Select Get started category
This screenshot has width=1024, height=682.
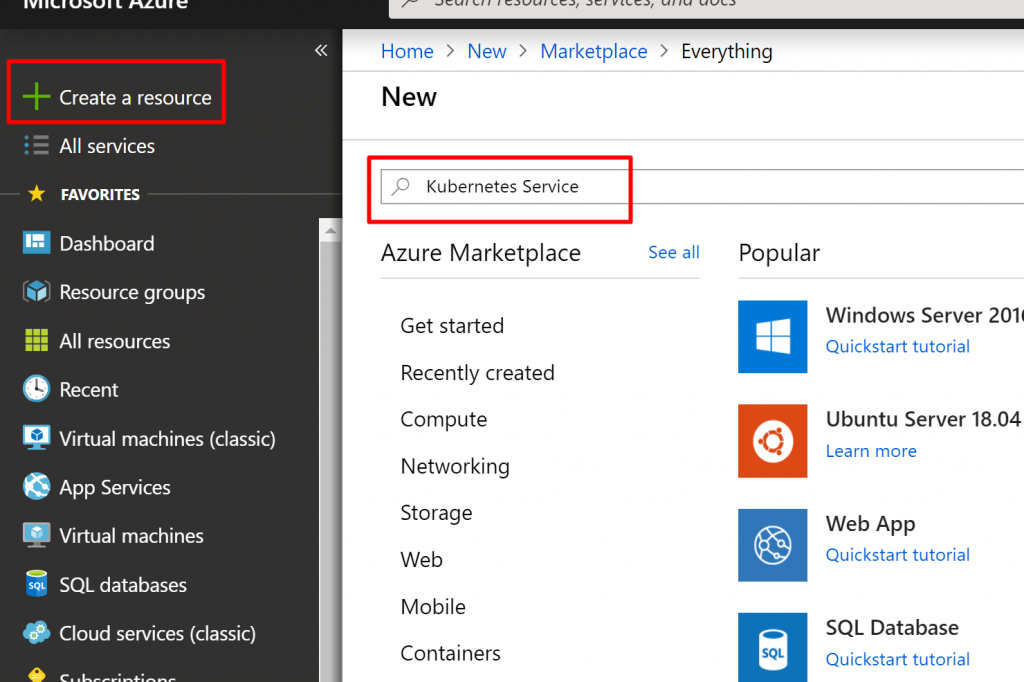coord(452,325)
